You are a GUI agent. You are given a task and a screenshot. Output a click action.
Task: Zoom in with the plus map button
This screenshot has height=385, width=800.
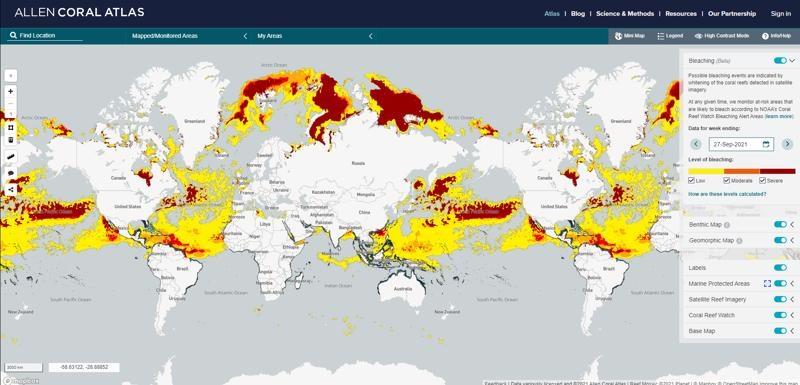(11, 91)
